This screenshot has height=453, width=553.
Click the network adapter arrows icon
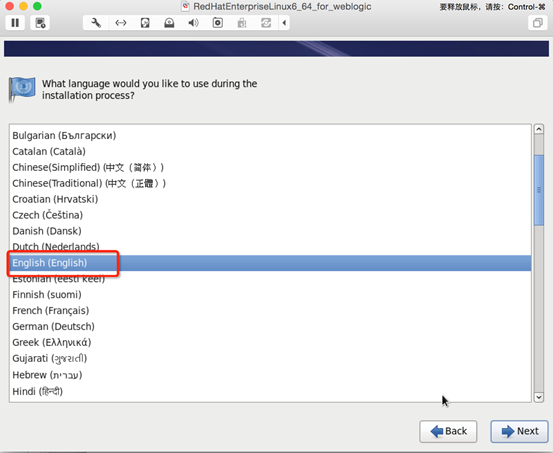click(121, 23)
